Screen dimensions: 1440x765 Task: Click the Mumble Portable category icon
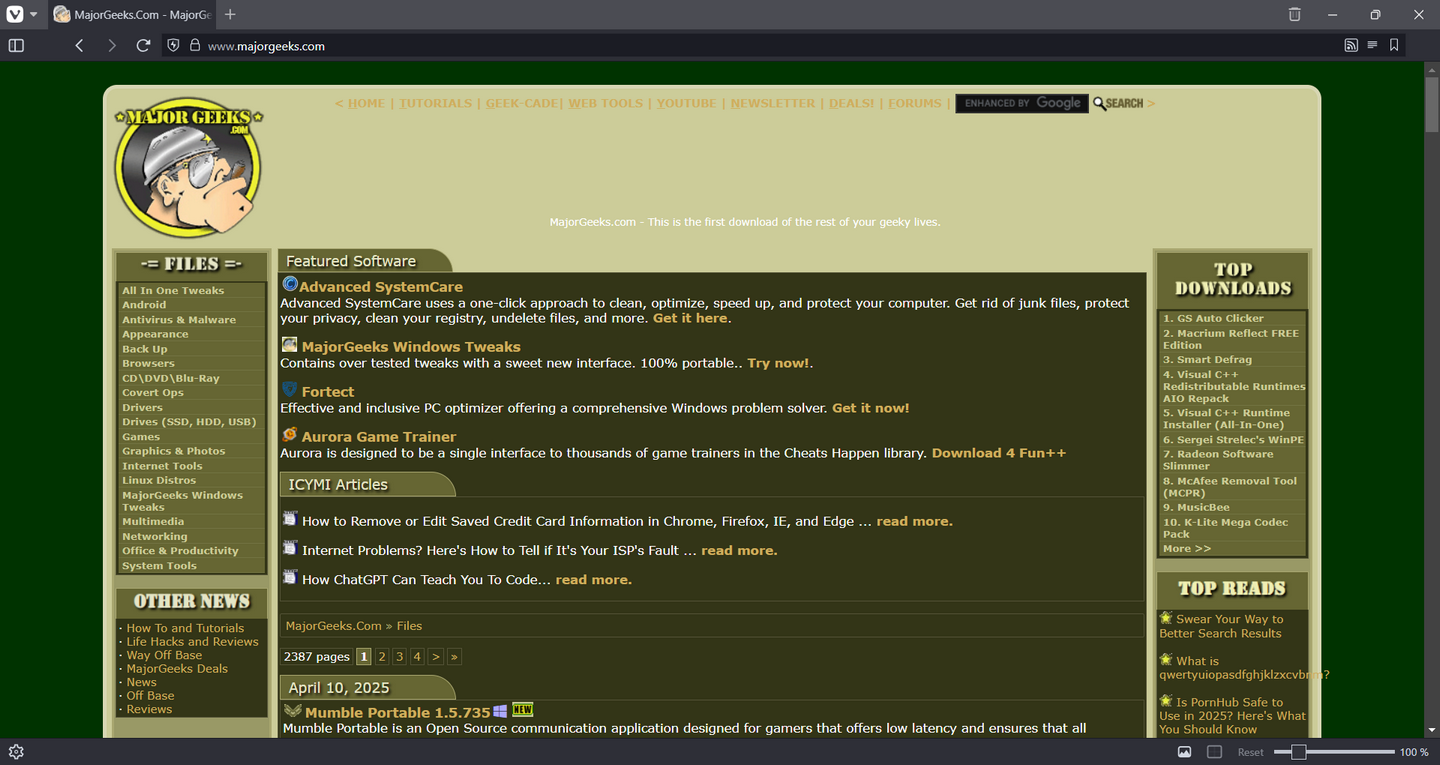pyautogui.click(x=293, y=711)
